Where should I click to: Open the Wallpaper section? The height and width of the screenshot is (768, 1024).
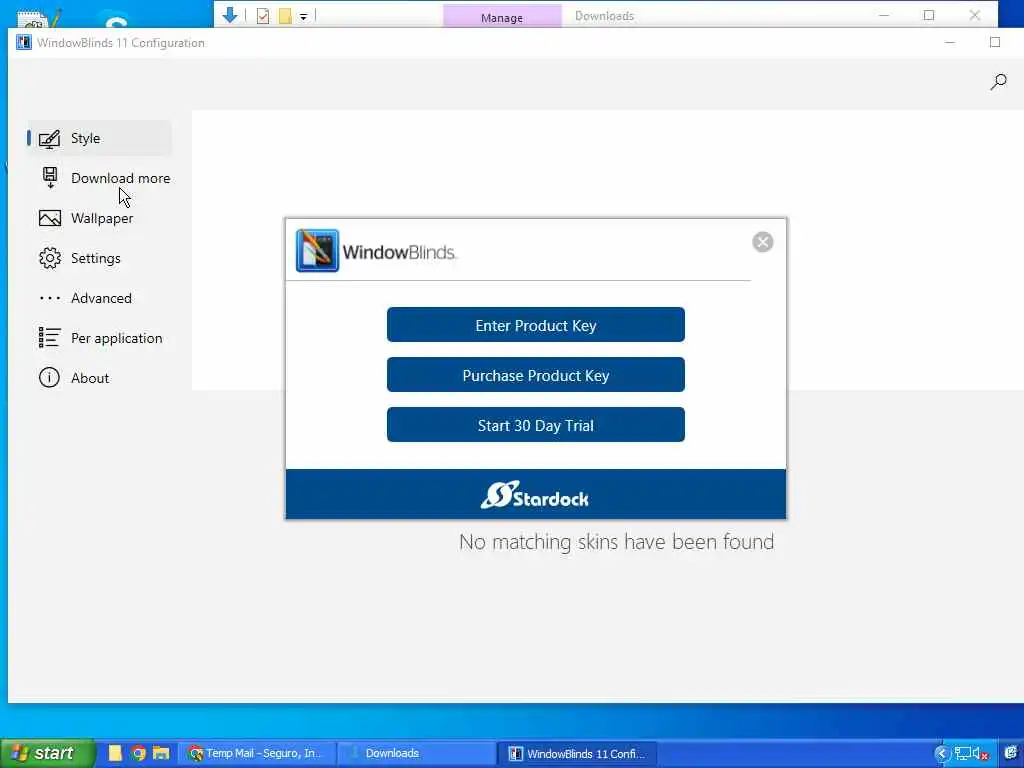(99, 218)
